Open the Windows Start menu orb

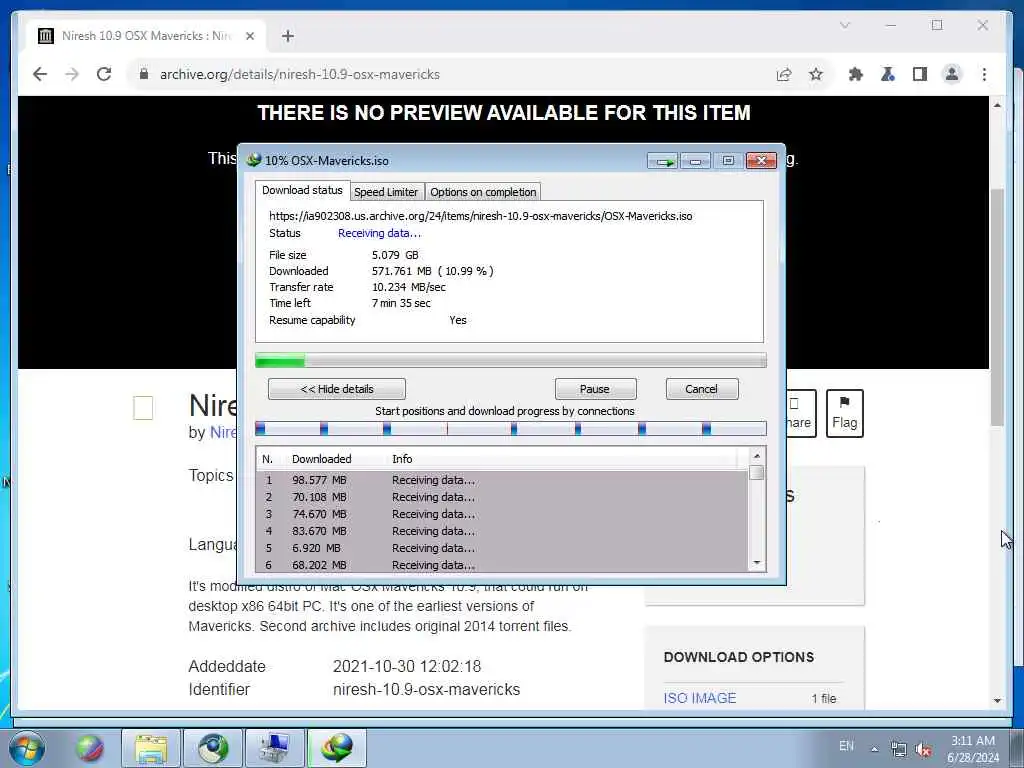pos(27,748)
